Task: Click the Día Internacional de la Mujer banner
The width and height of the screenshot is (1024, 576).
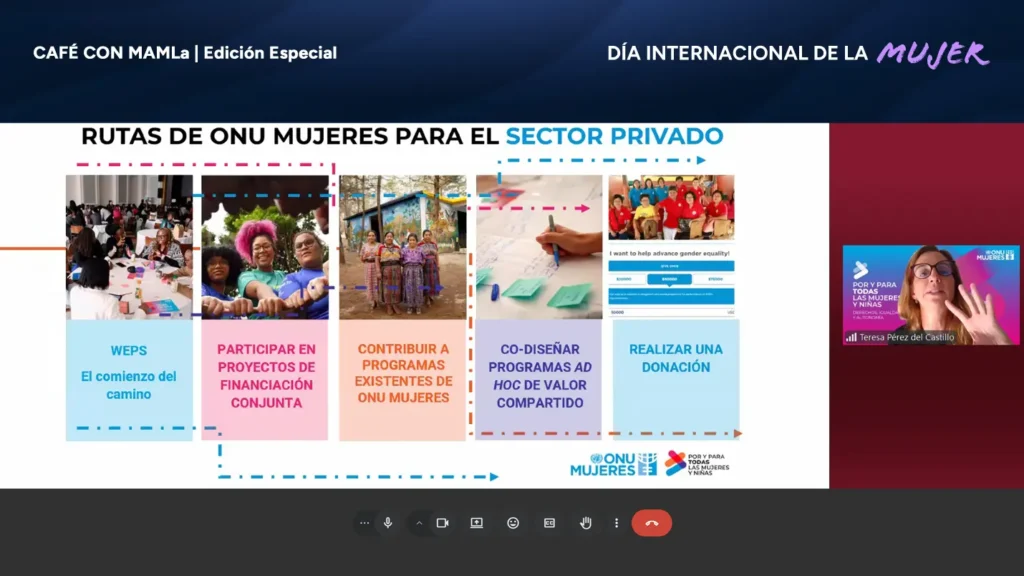Action: click(797, 54)
